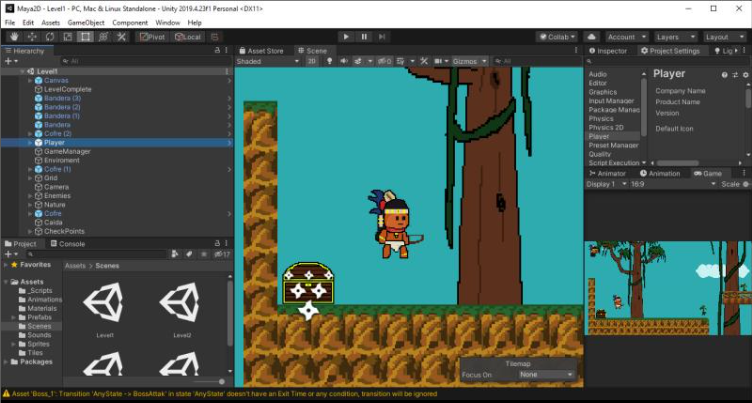Toggle scene lighting bulb icon

tap(328, 61)
